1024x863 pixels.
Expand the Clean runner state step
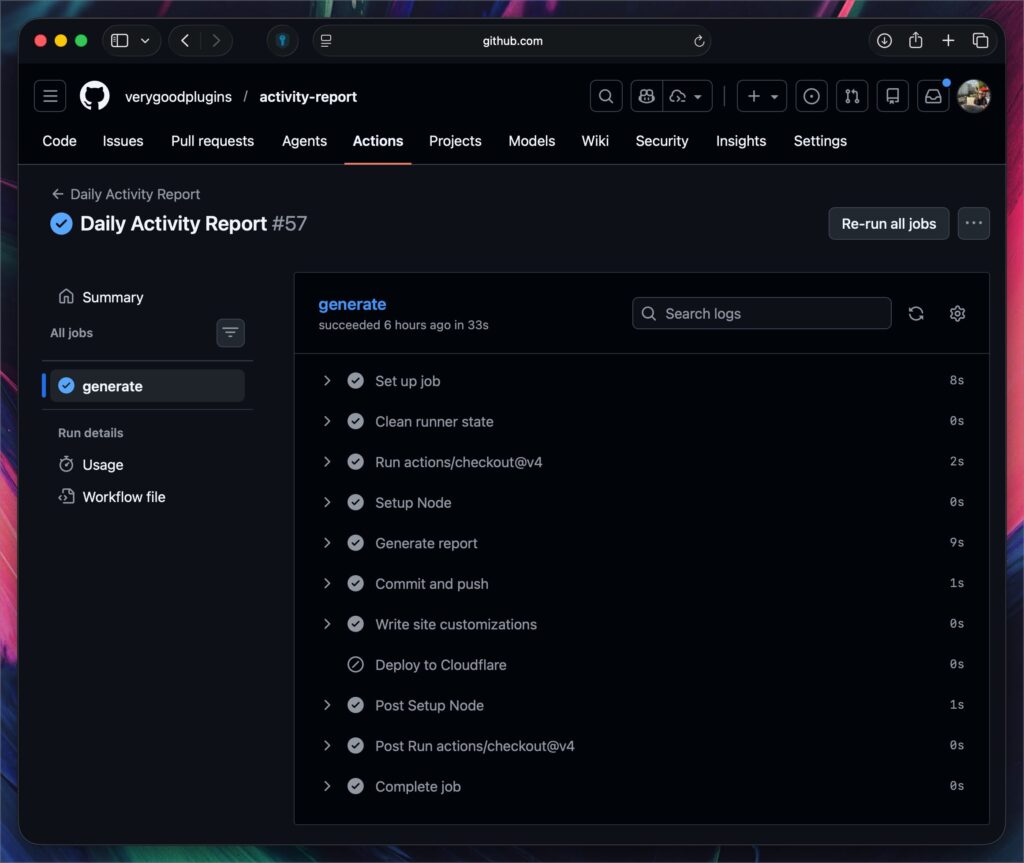pyautogui.click(x=641, y=421)
